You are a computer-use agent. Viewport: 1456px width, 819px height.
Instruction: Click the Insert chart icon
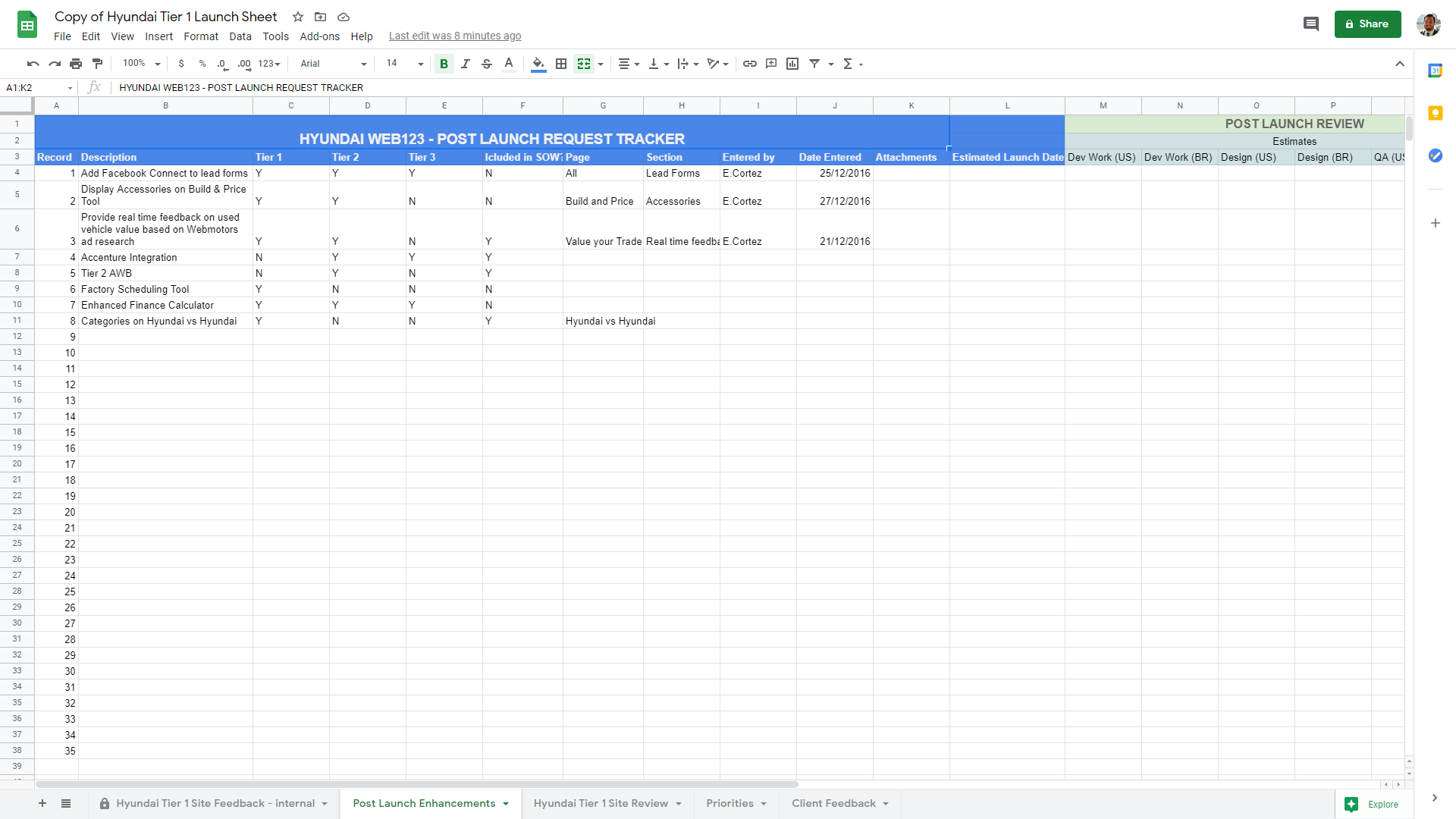[792, 64]
